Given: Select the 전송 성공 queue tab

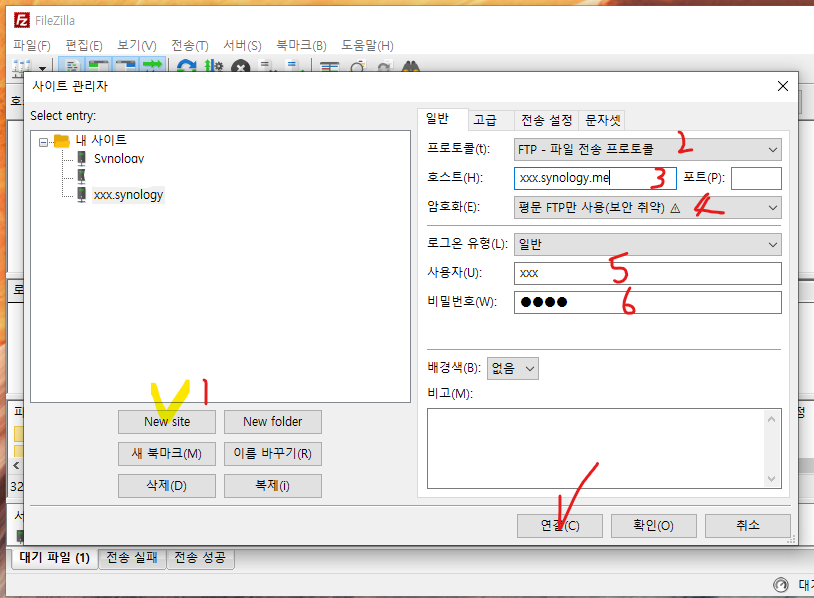Looking at the screenshot, I should coord(200,558).
